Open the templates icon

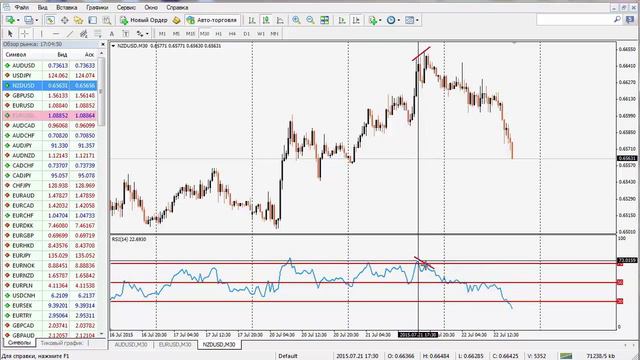pyautogui.click(x=409, y=20)
